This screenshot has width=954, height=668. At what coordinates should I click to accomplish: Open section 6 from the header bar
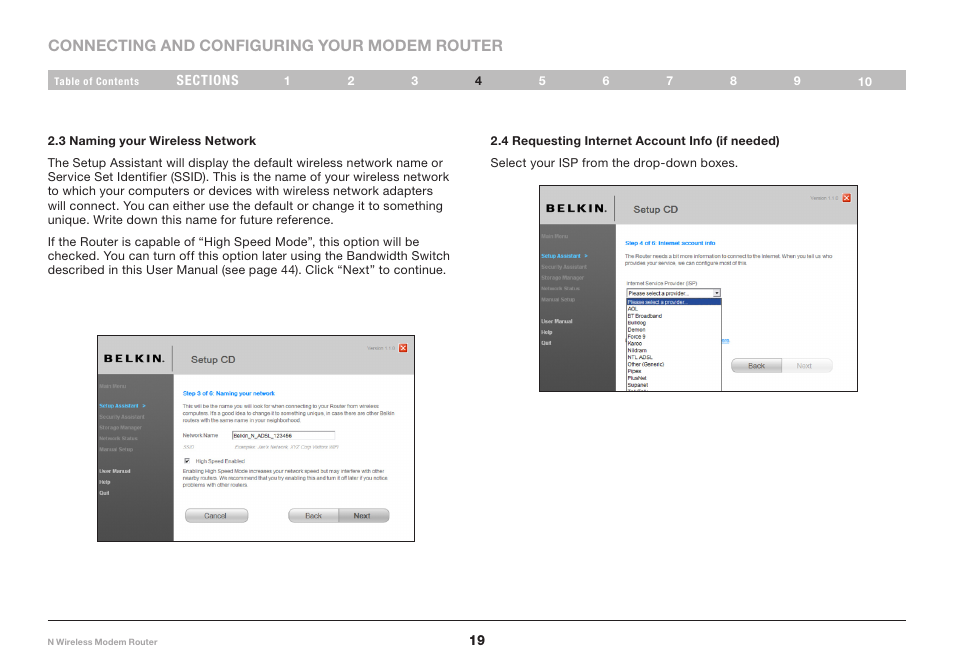tap(606, 81)
